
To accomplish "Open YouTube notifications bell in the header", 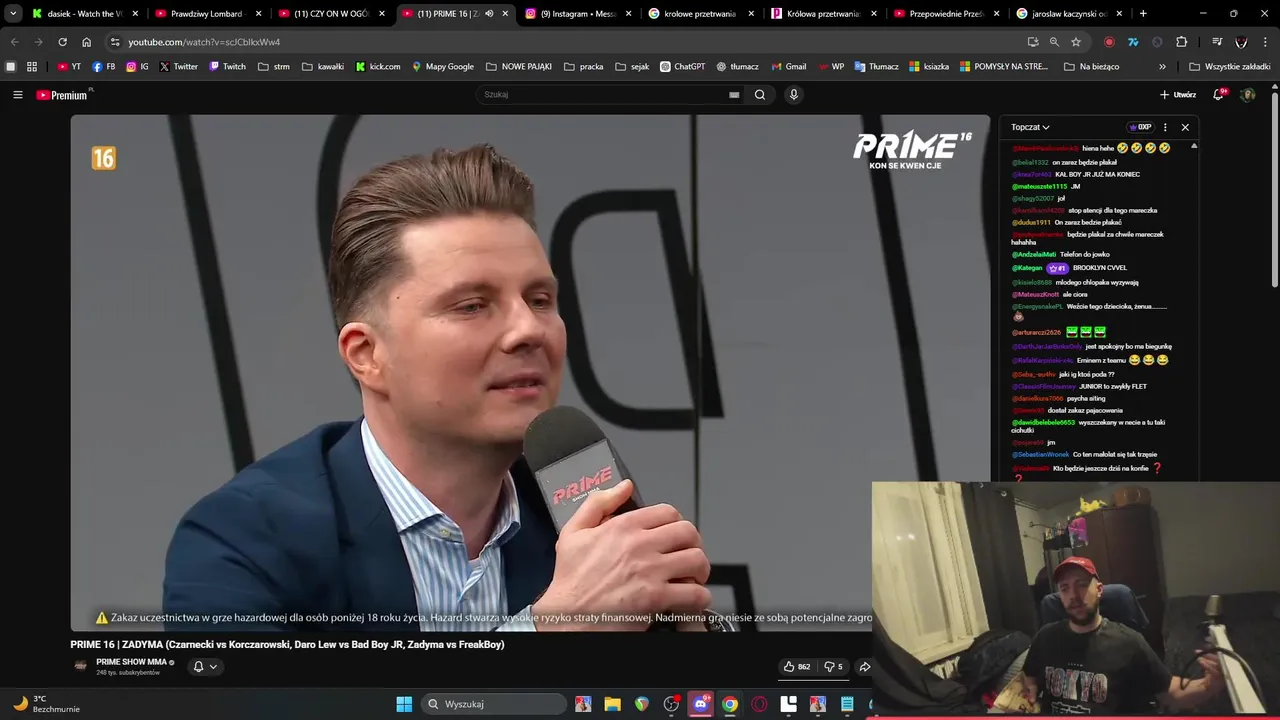I will click(1218, 94).
